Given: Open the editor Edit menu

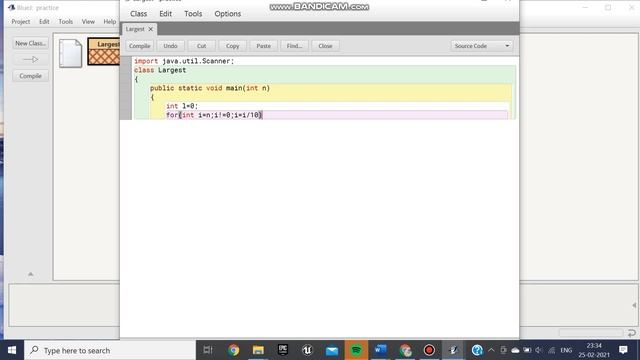Looking at the screenshot, I should coord(165,13).
